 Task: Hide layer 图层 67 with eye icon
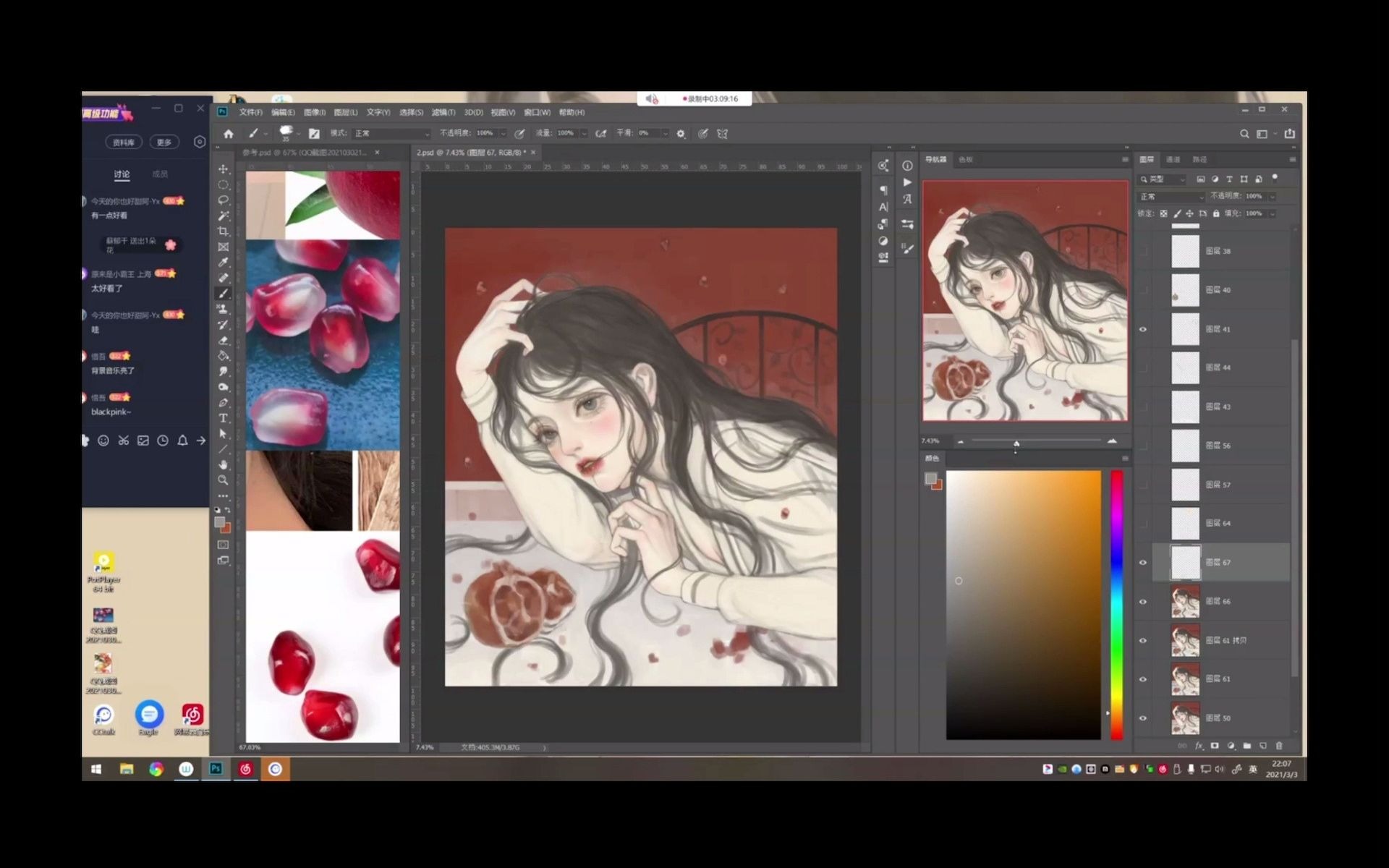click(1143, 562)
